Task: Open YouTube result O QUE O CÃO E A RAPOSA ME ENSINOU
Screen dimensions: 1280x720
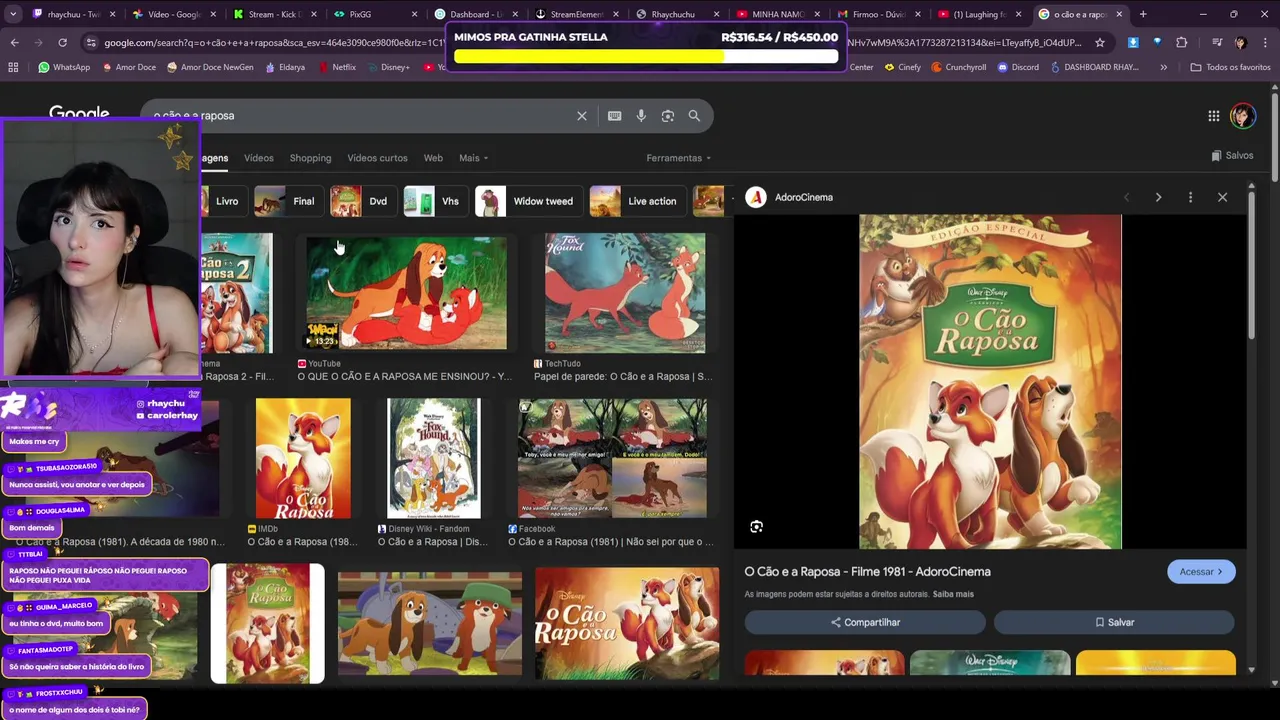Action: tap(406, 293)
